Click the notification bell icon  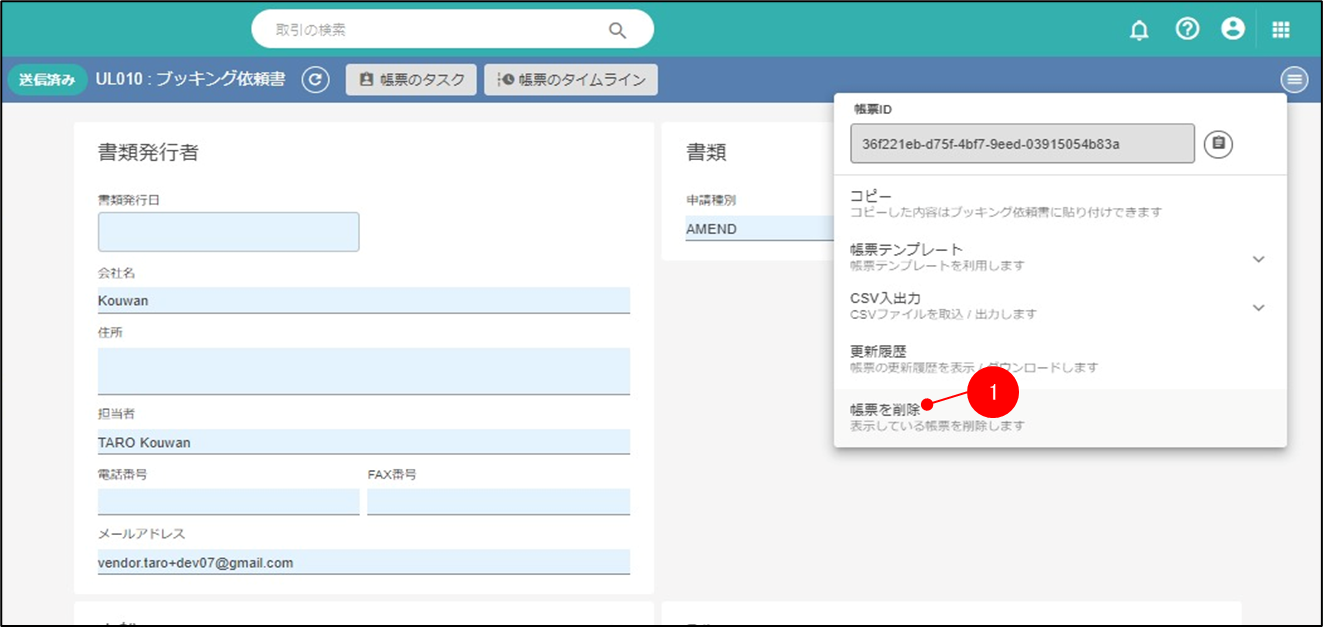point(1139,30)
